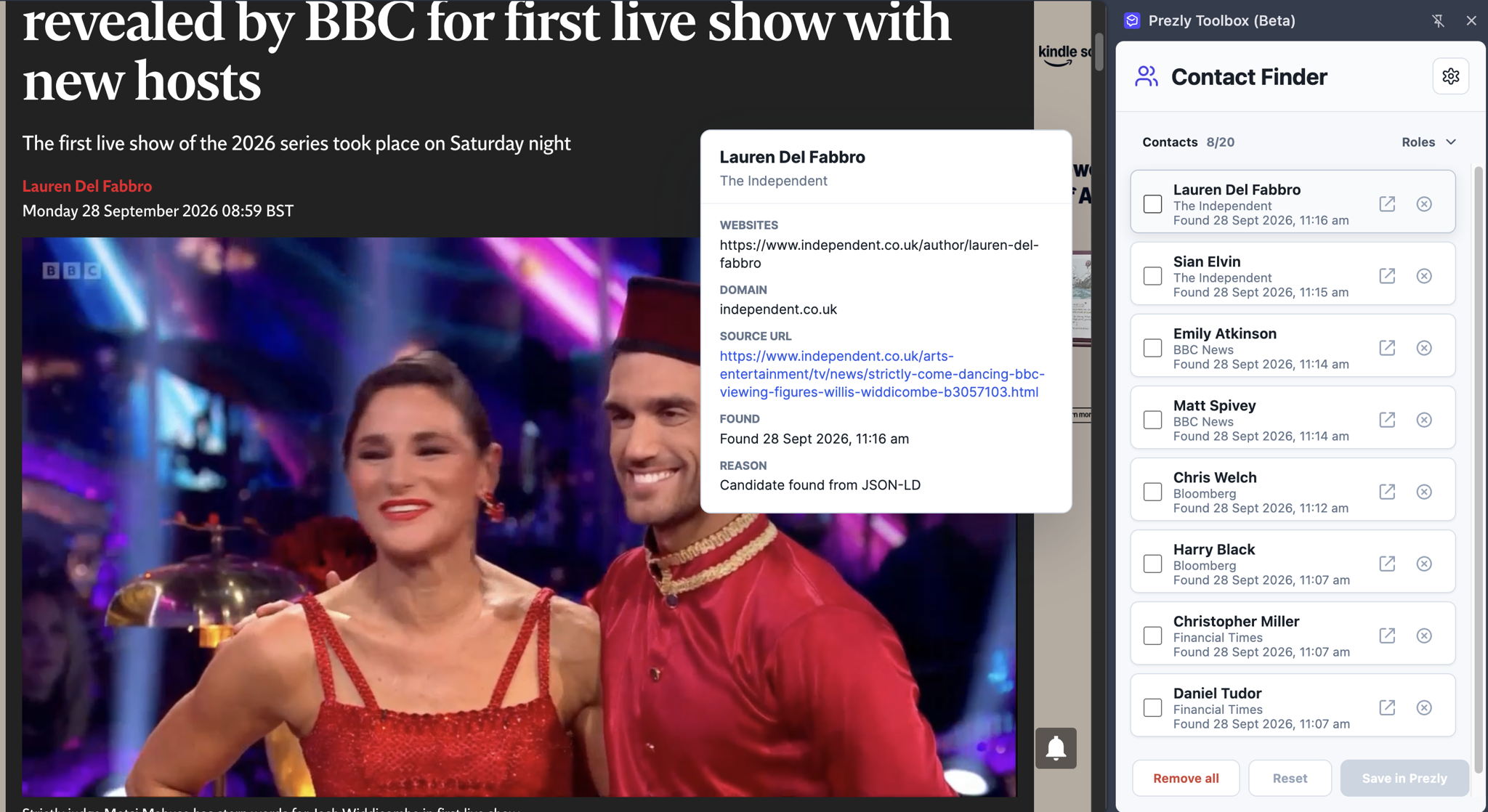Viewport: 1488px width, 812px height.
Task: Click Save in Prezly button
Action: (x=1404, y=778)
